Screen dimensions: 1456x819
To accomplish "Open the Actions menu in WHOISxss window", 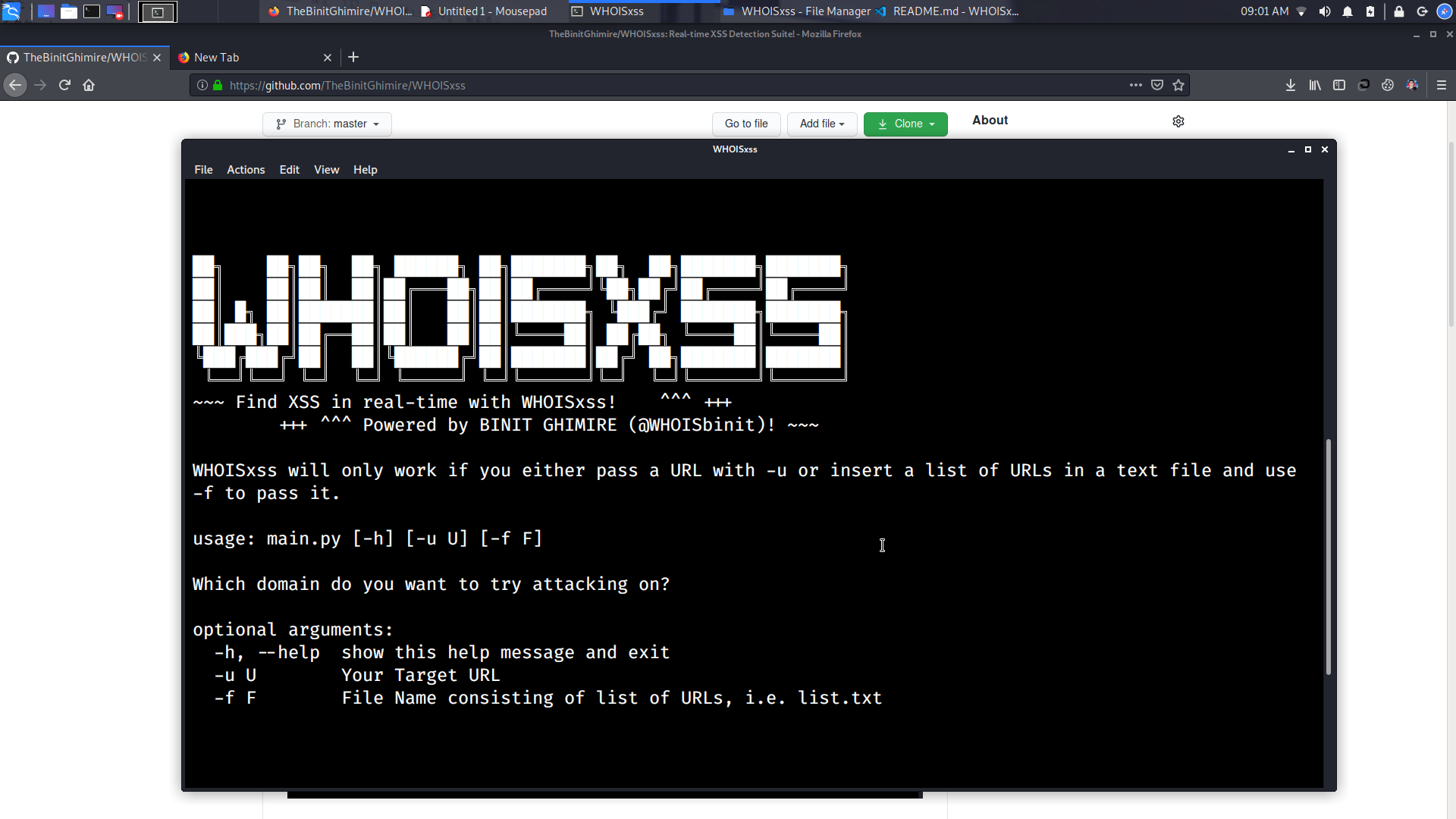I will pyautogui.click(x=245, y=169).
